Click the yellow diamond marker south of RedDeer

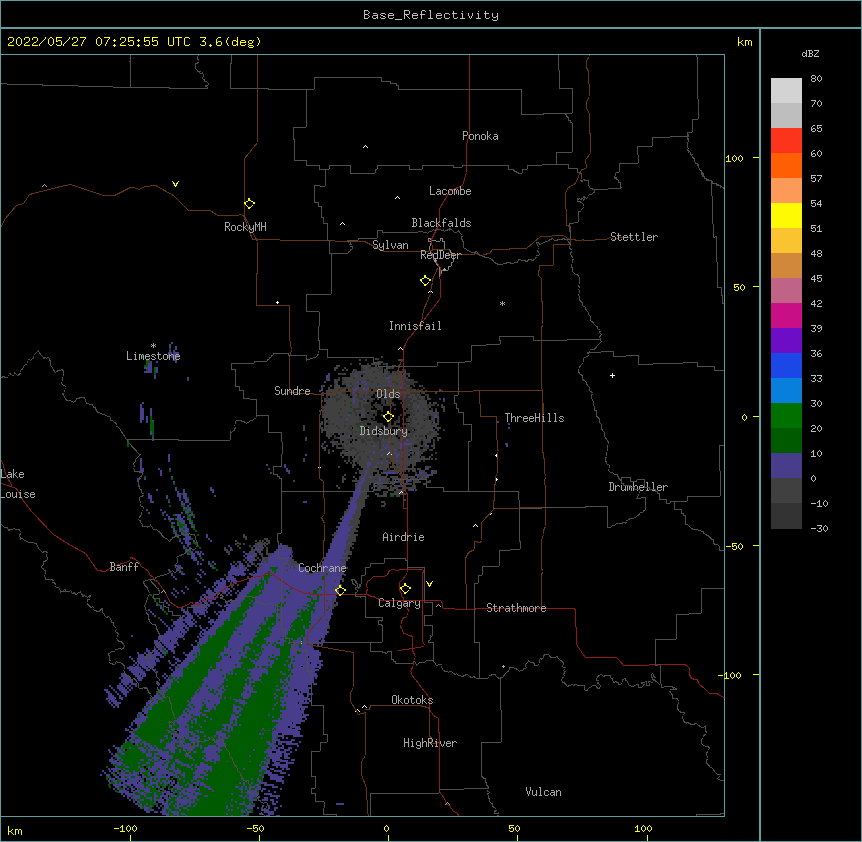pos(426,281)
